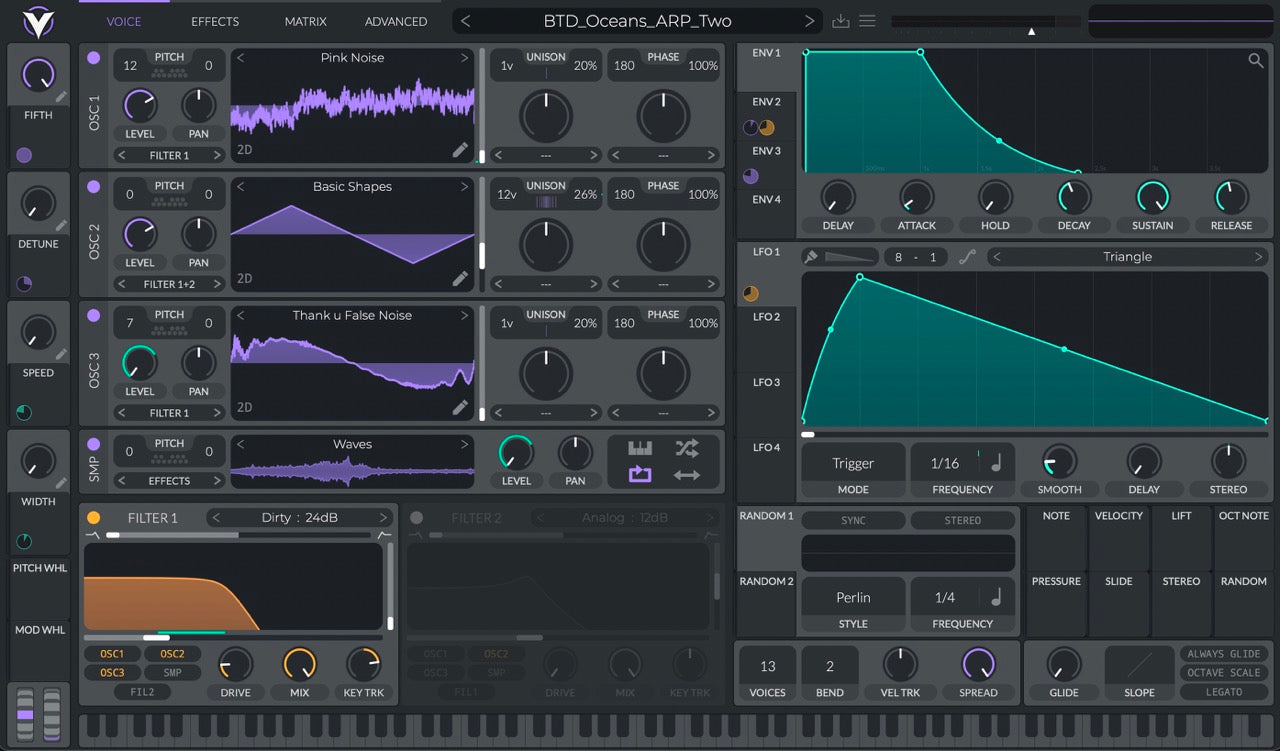This screenshot has height=751, width=1280.
Task: Click the OCTAVE SCALE button
Action: point(1224,673)
